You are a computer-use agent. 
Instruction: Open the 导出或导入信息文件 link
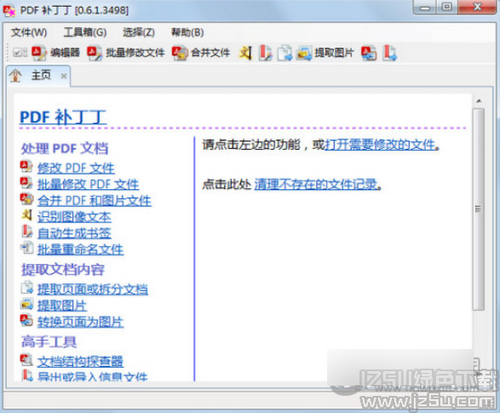pos(92,376)
